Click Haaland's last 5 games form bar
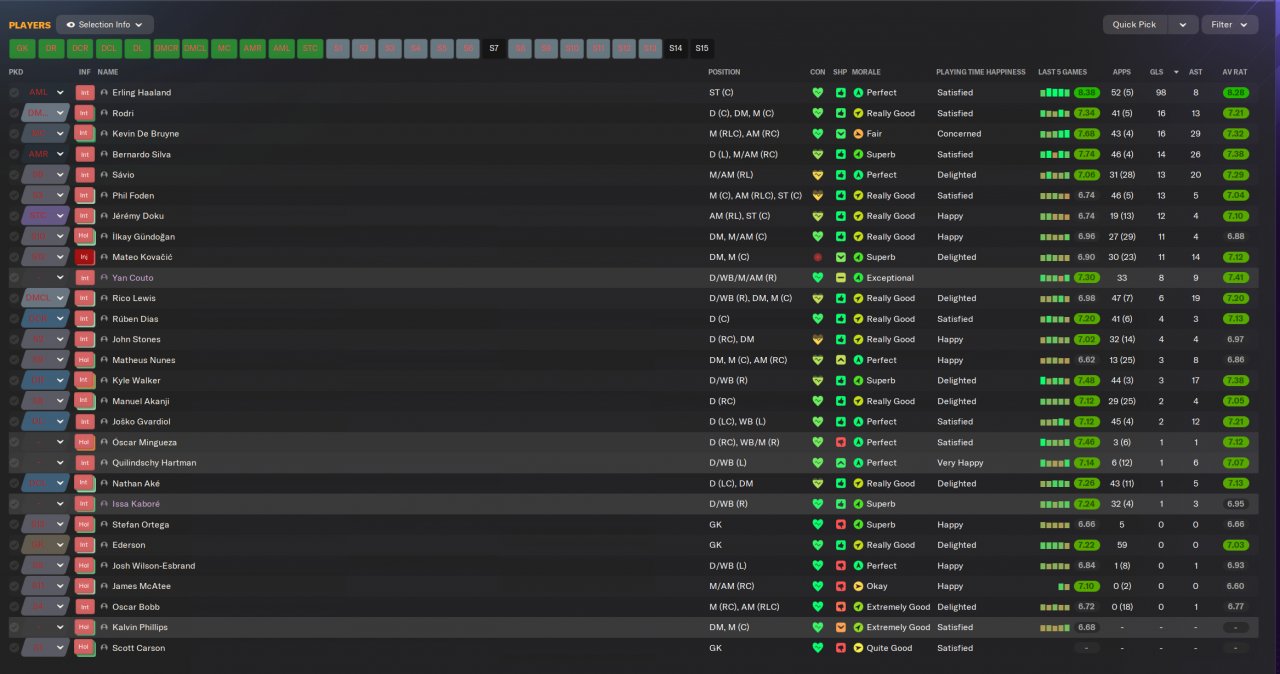This screenshot has height=674, width=1280. 1055,92
